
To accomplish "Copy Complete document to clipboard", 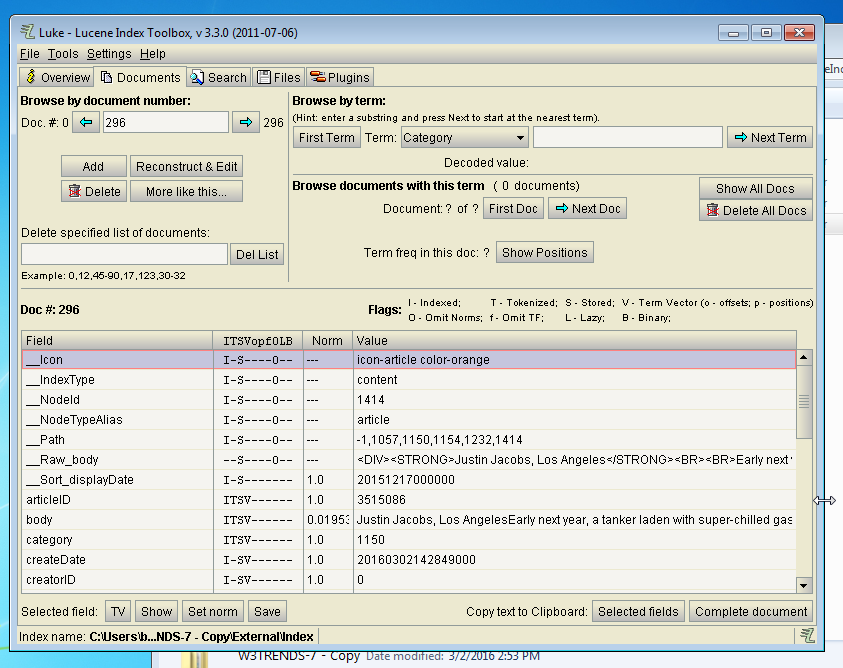I will (751, 612).
